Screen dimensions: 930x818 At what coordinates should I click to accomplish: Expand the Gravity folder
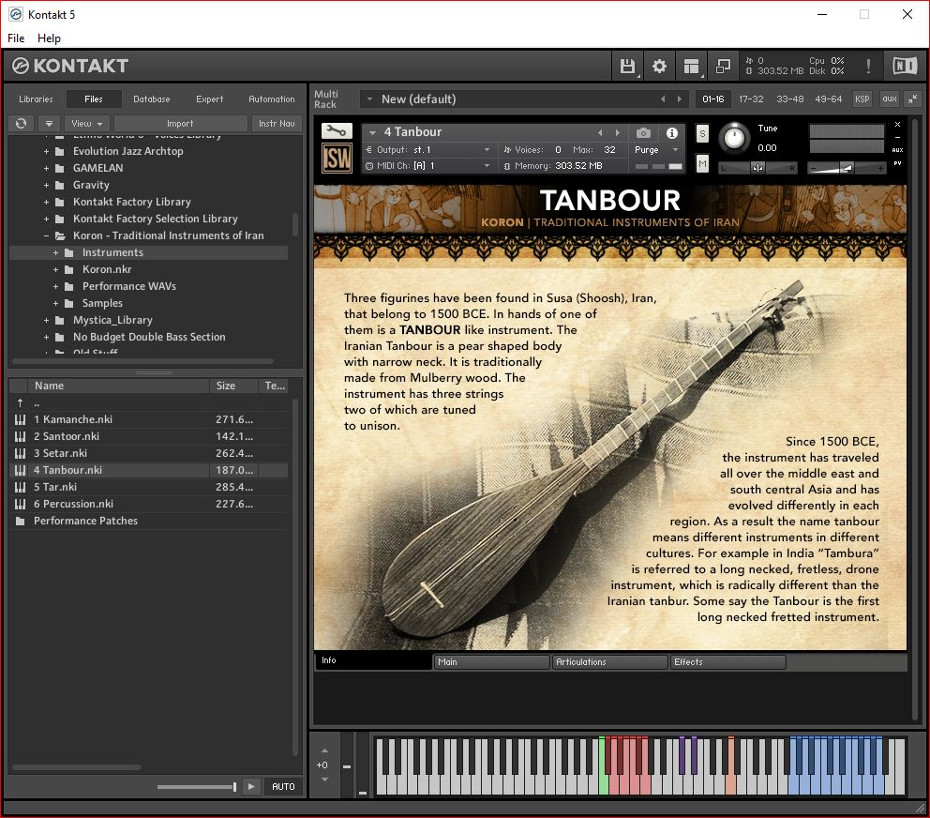click(x=46, y=185)
